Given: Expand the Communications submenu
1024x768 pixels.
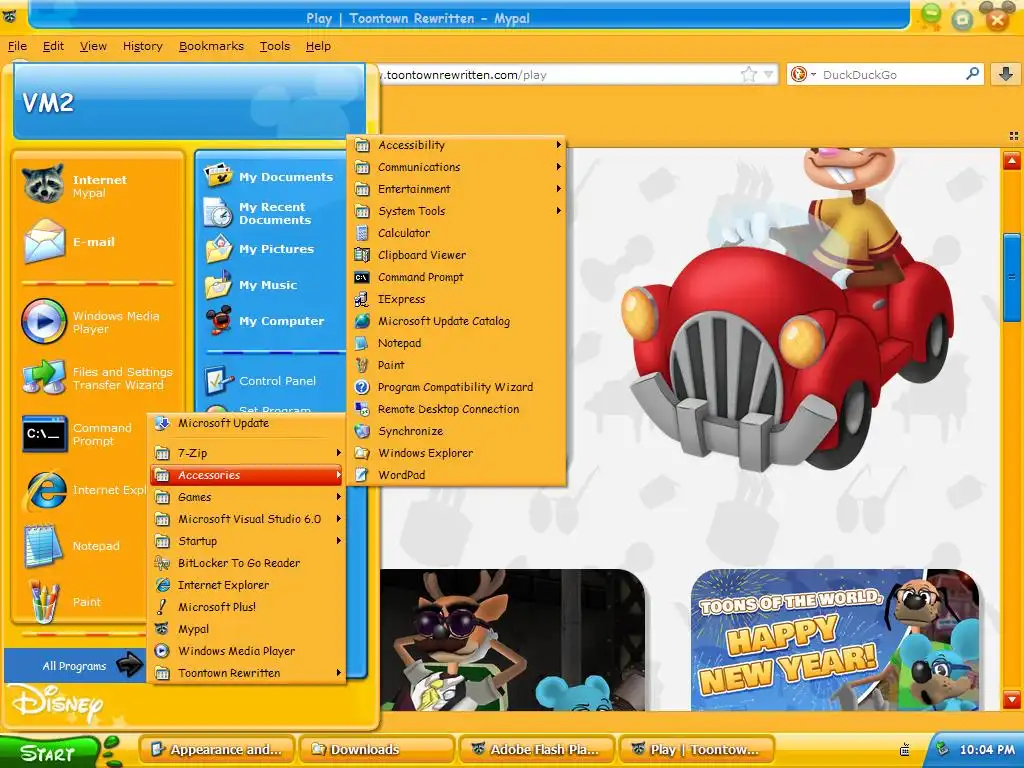Looking at the screenshot, I should pos(457,167).
